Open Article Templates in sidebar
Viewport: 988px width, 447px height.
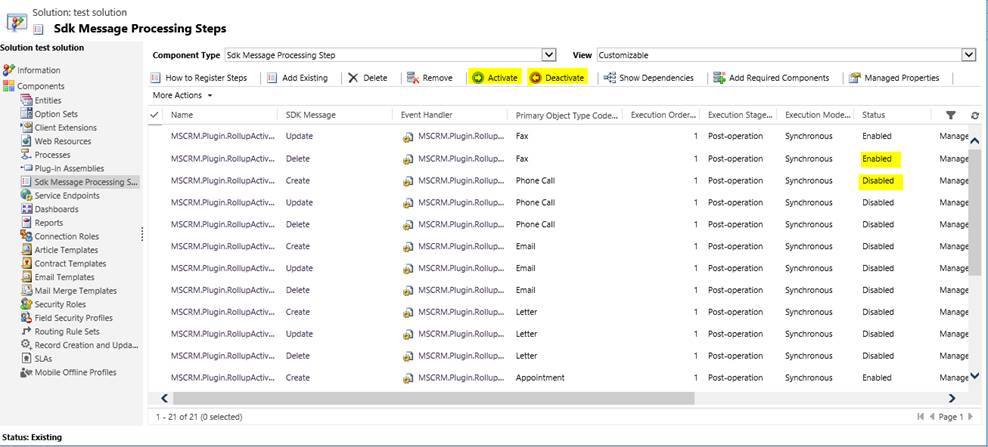click(x=66, y=250)
